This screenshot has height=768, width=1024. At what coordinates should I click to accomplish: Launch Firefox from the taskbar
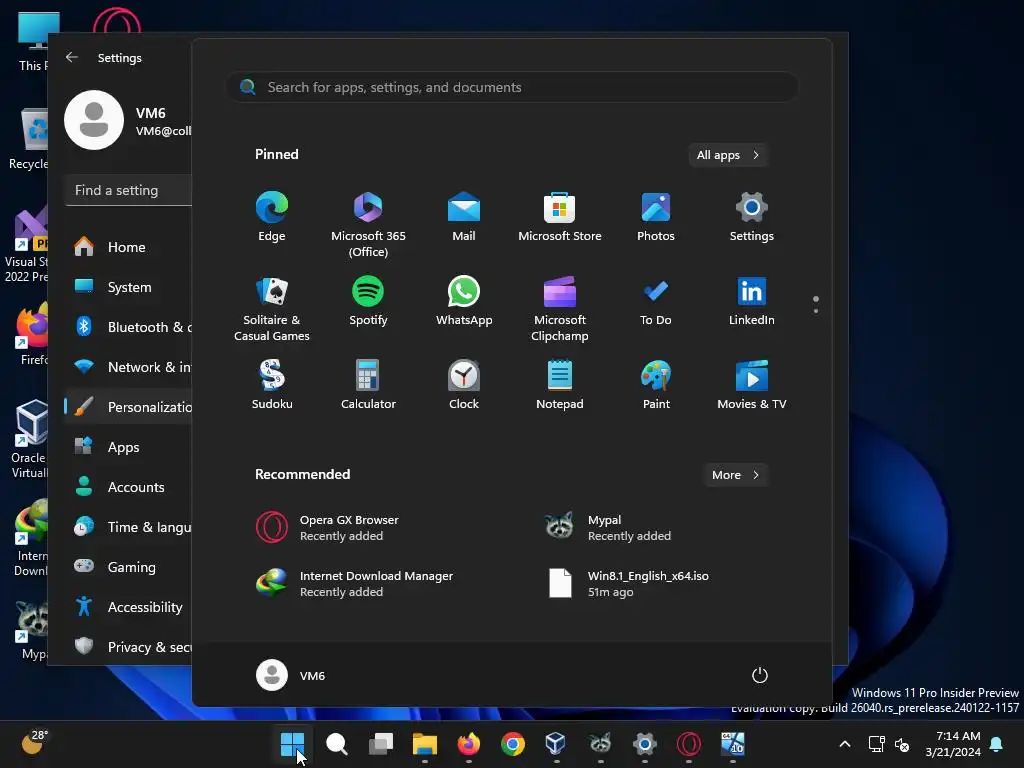point(469,744)
